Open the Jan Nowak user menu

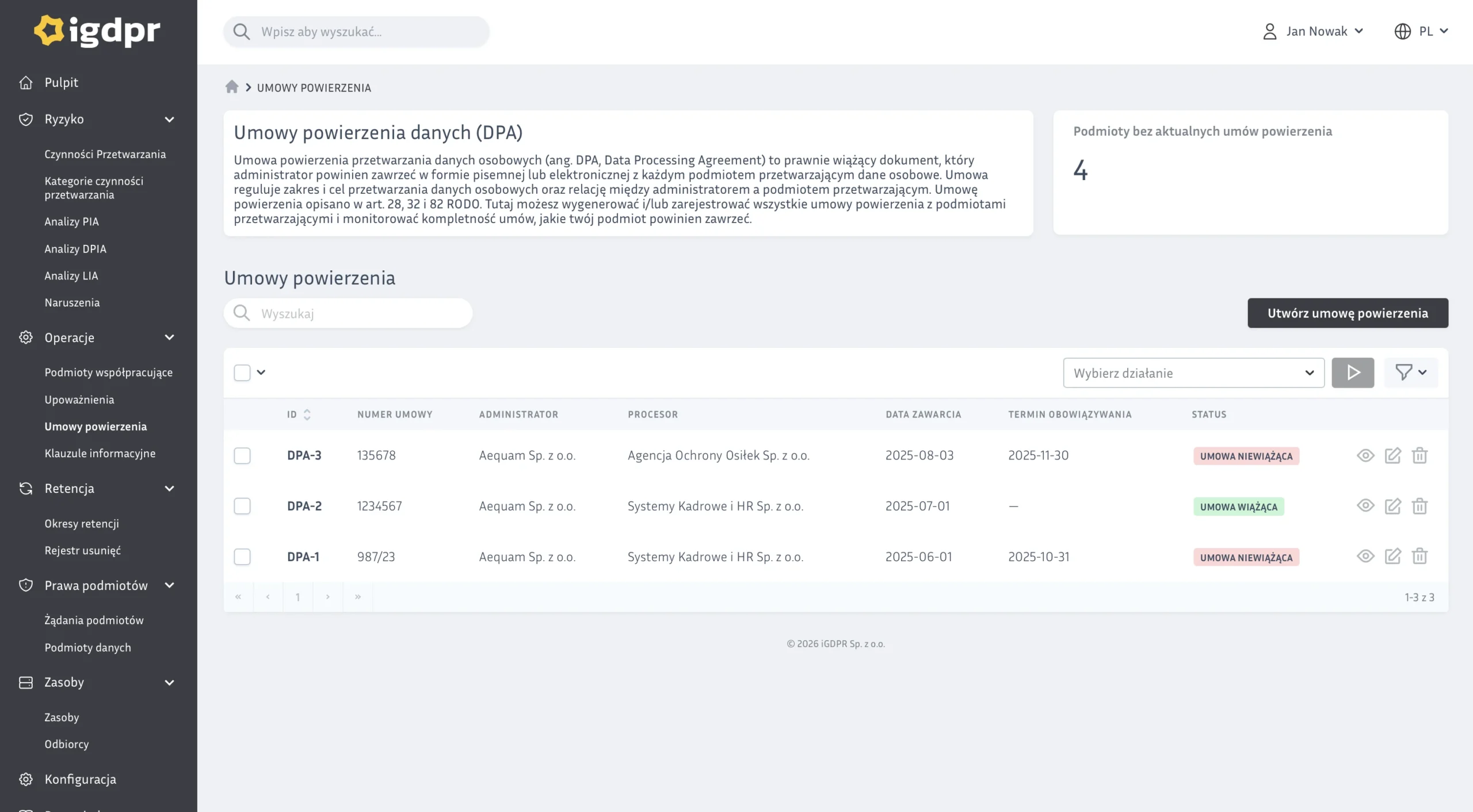click(1313, 31)
